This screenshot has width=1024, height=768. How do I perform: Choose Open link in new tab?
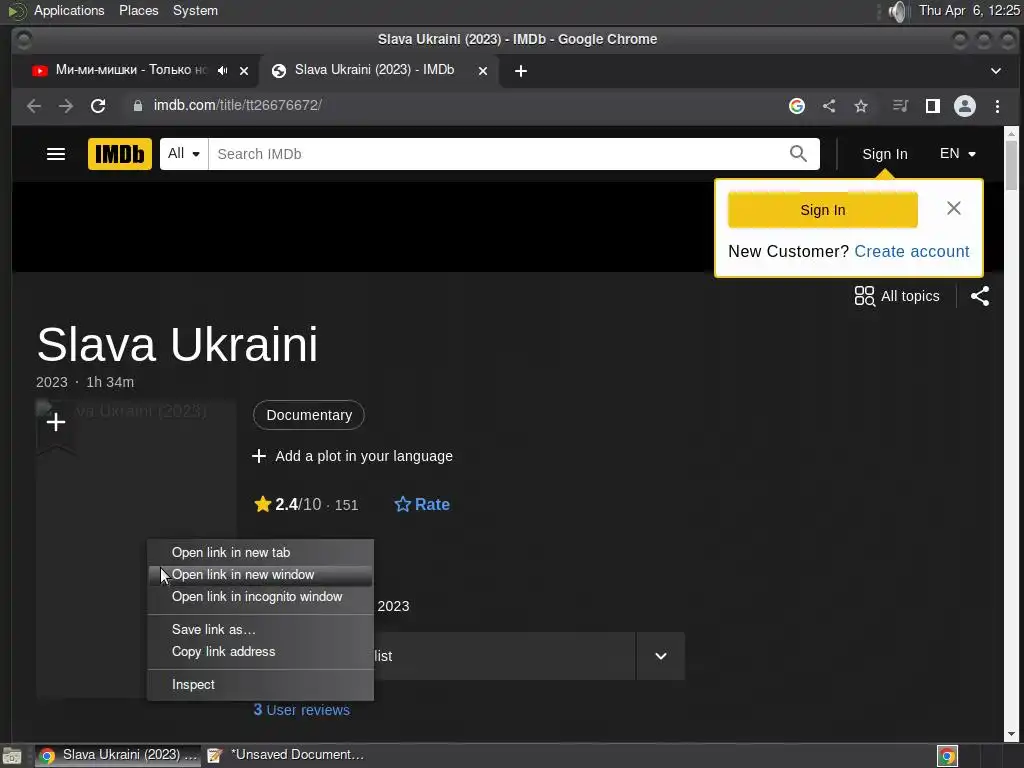(261, 552)
